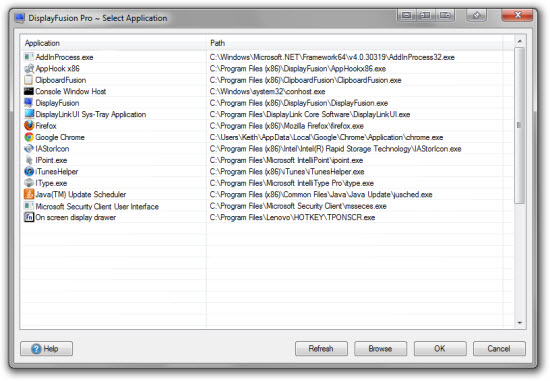Screen dimensions: 550x381
Task: Click the Browse button
Action: point(381,349)
